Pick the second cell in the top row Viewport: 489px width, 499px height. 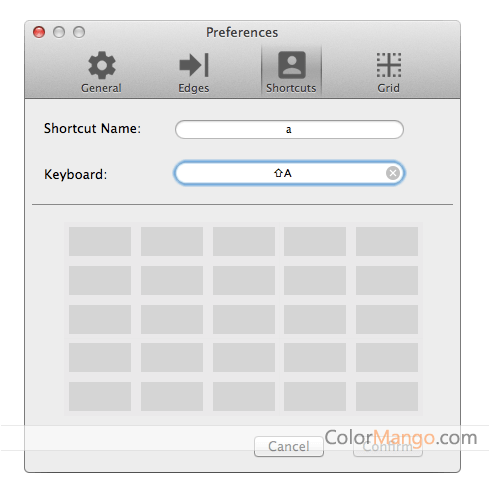click(172, 241)
